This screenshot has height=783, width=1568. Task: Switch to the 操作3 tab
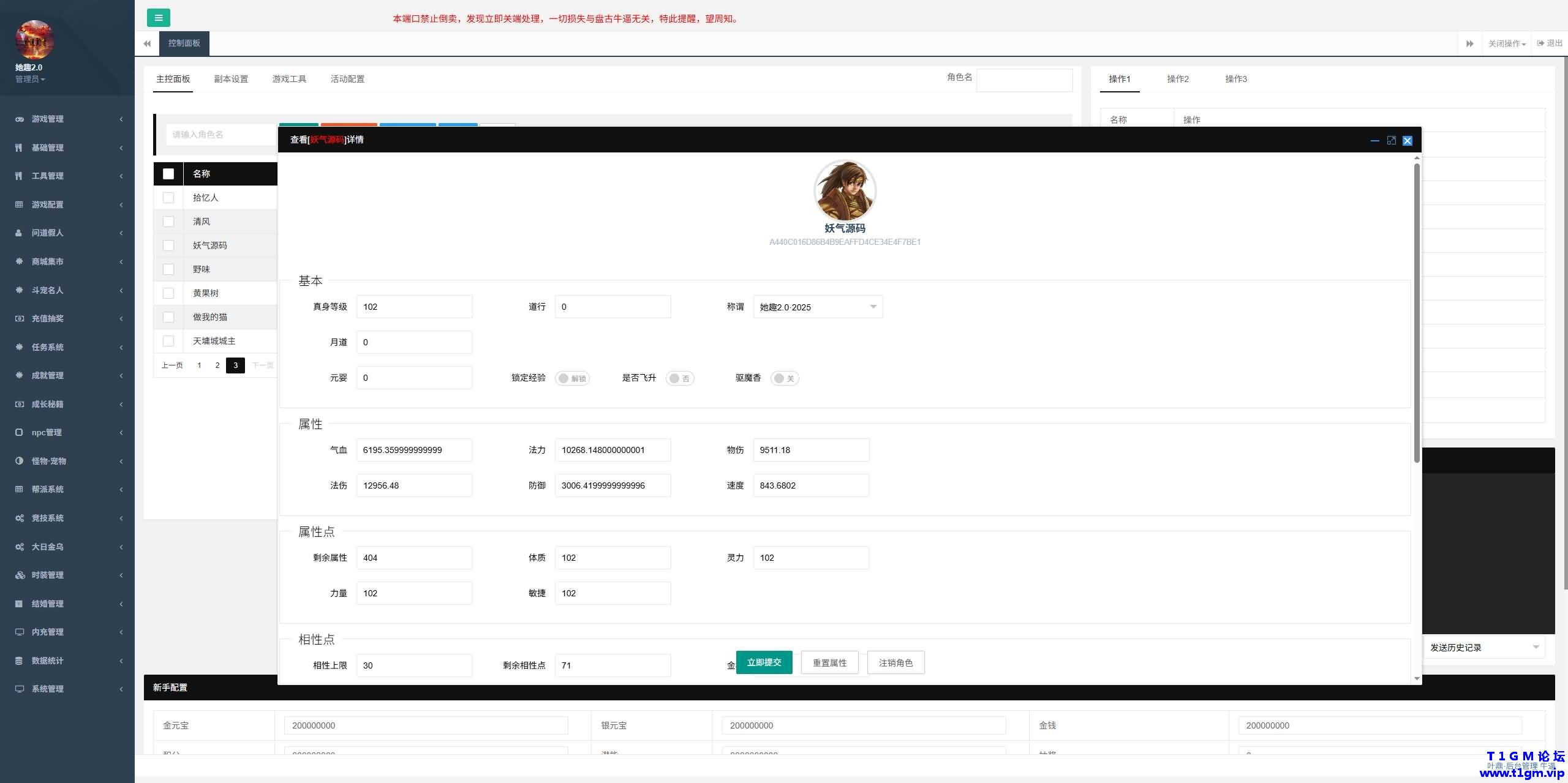click(x=1236, y=79)
